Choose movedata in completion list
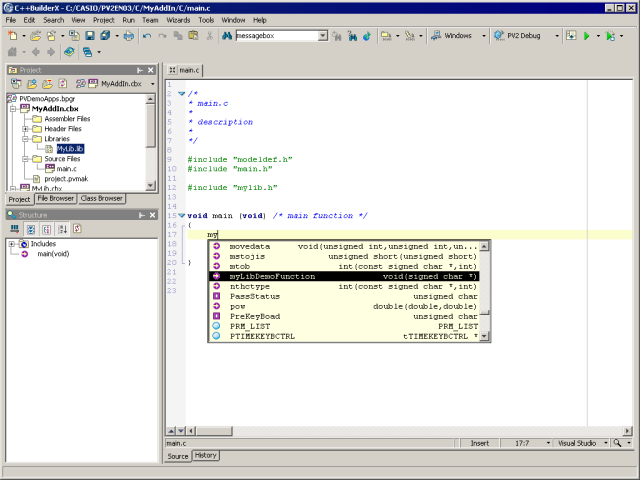The height and width of the screenshot is (480, 640). [x=343, y=247]
